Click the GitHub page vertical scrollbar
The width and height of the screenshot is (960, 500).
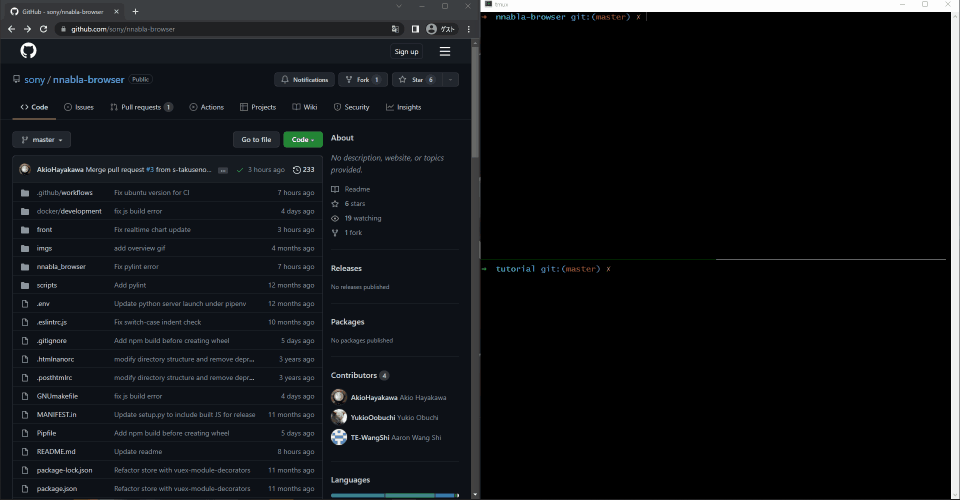(475, 102)
